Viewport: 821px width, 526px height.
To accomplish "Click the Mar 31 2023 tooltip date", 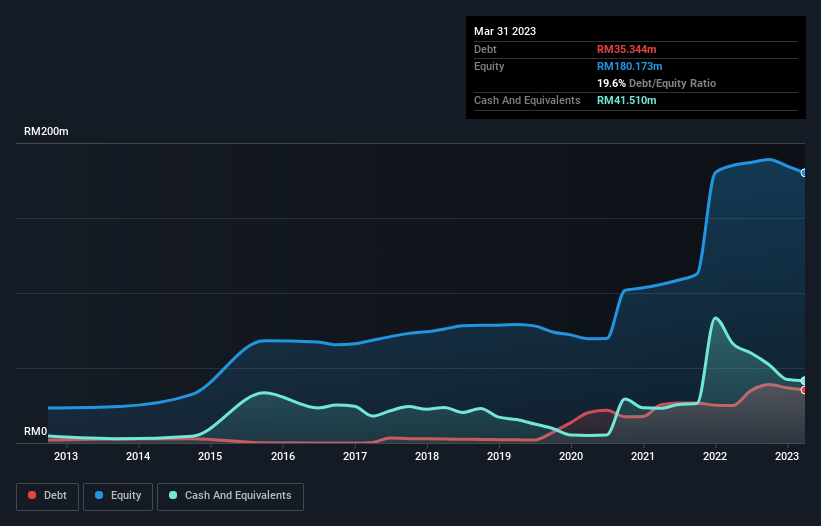I will coord(505,31).
